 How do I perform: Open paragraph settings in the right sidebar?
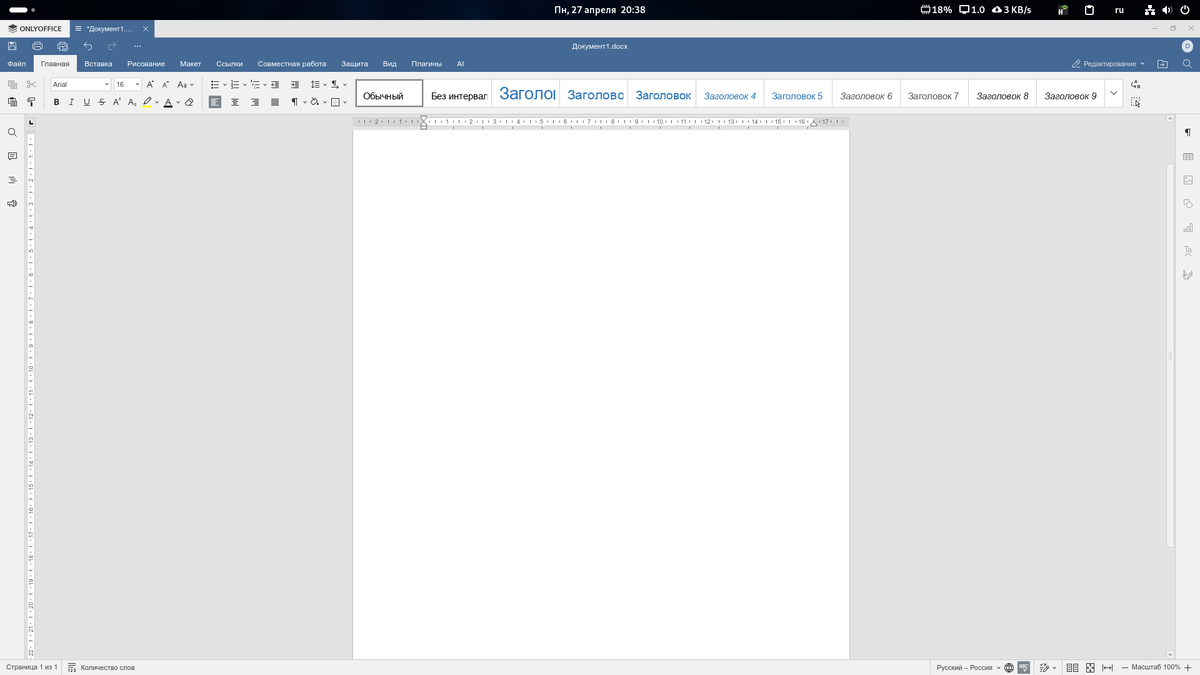(x=1187, y=131)
